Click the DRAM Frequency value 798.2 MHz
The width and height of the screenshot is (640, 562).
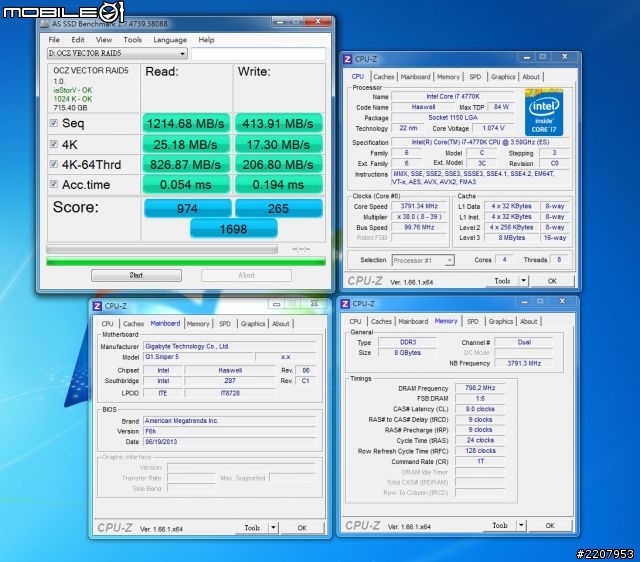(480, 388)
